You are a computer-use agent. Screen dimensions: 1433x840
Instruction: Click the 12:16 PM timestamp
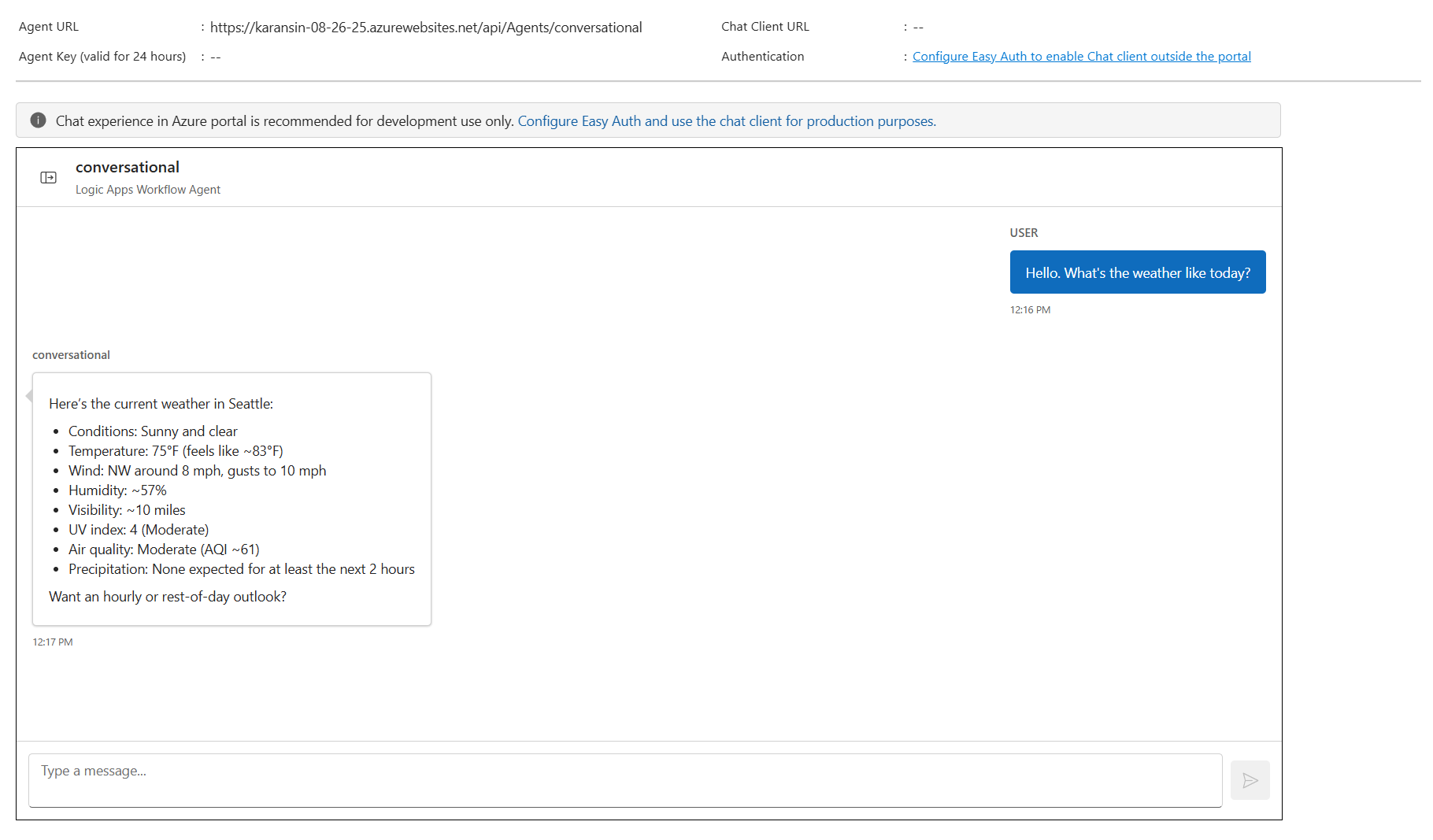(1030, 309)
